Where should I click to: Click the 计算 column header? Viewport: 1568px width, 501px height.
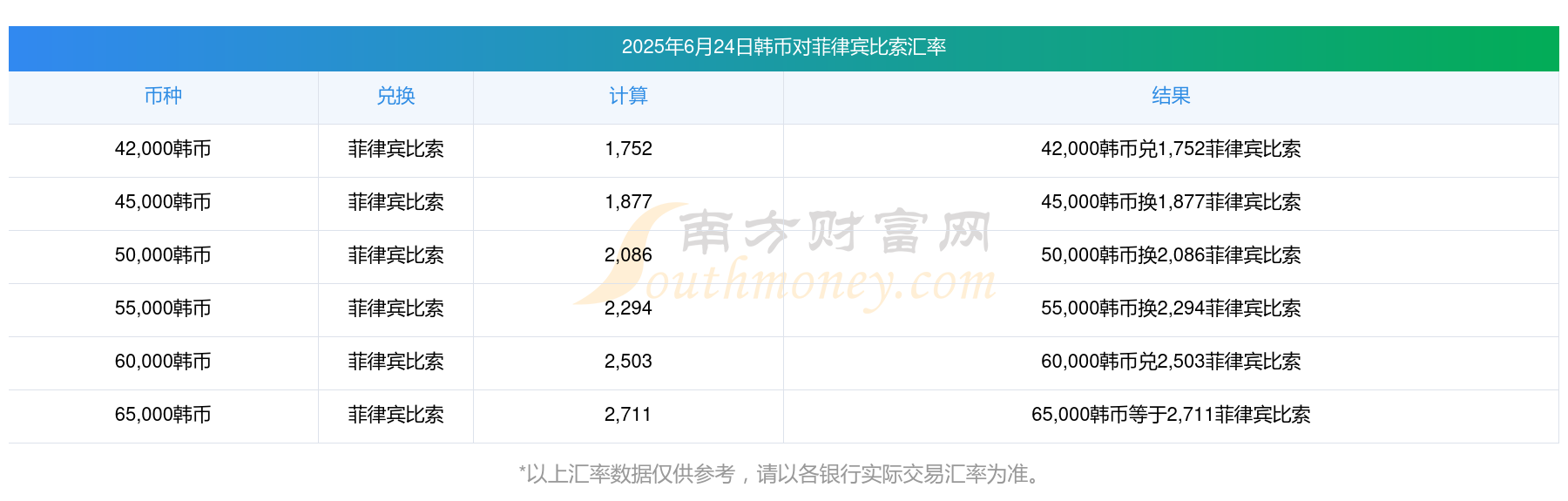tap(628, 96)
